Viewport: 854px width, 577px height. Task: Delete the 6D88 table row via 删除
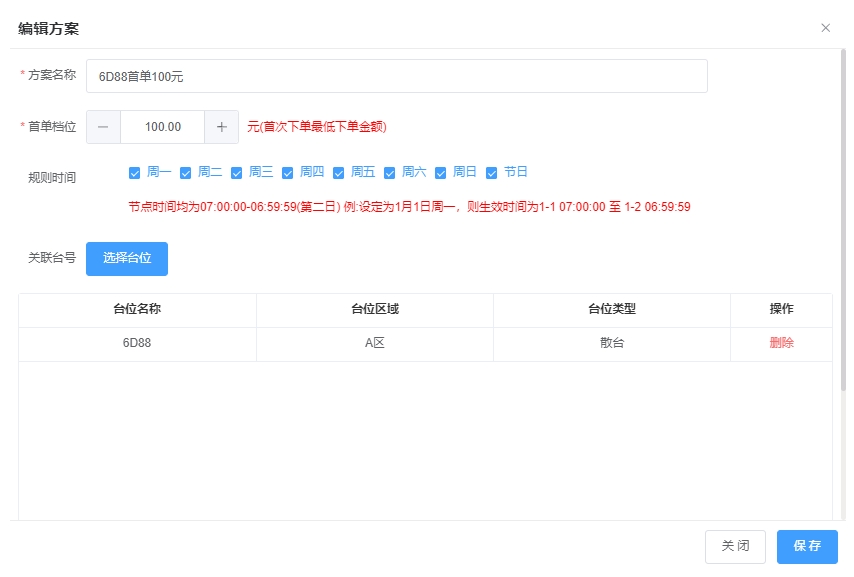tap(781, 343)
